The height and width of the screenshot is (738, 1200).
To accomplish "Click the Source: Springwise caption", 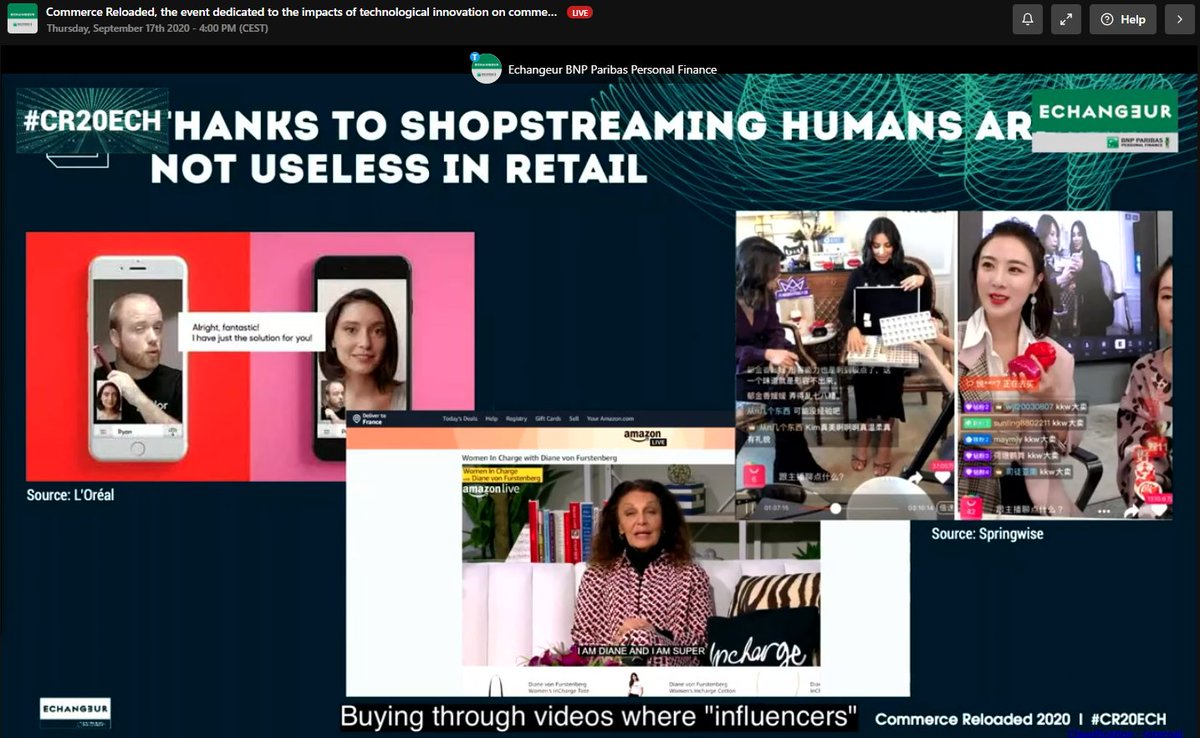I will pyautogui.click(x=987, y=534).
